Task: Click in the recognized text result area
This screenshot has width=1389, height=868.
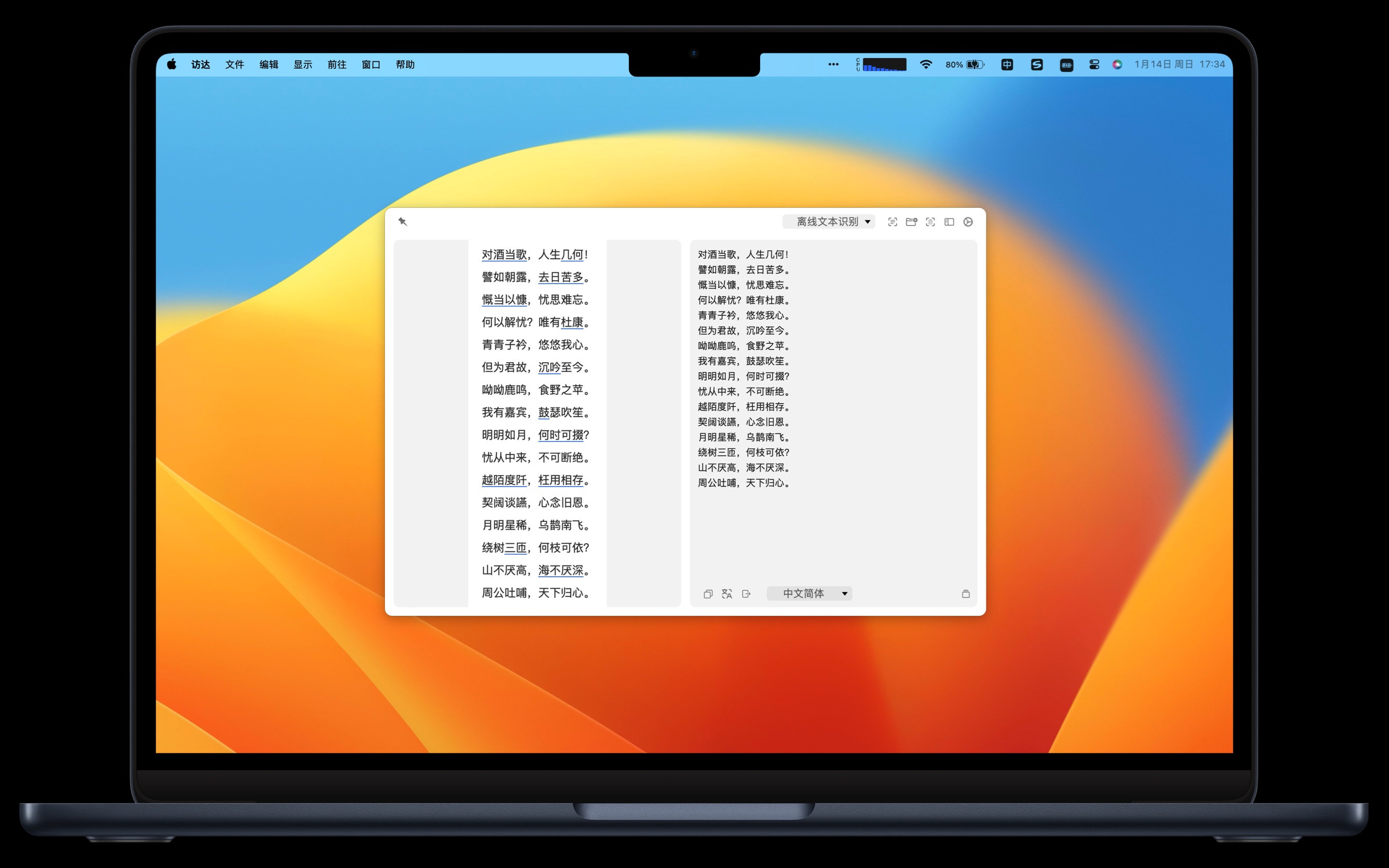Action: point(832,534)
